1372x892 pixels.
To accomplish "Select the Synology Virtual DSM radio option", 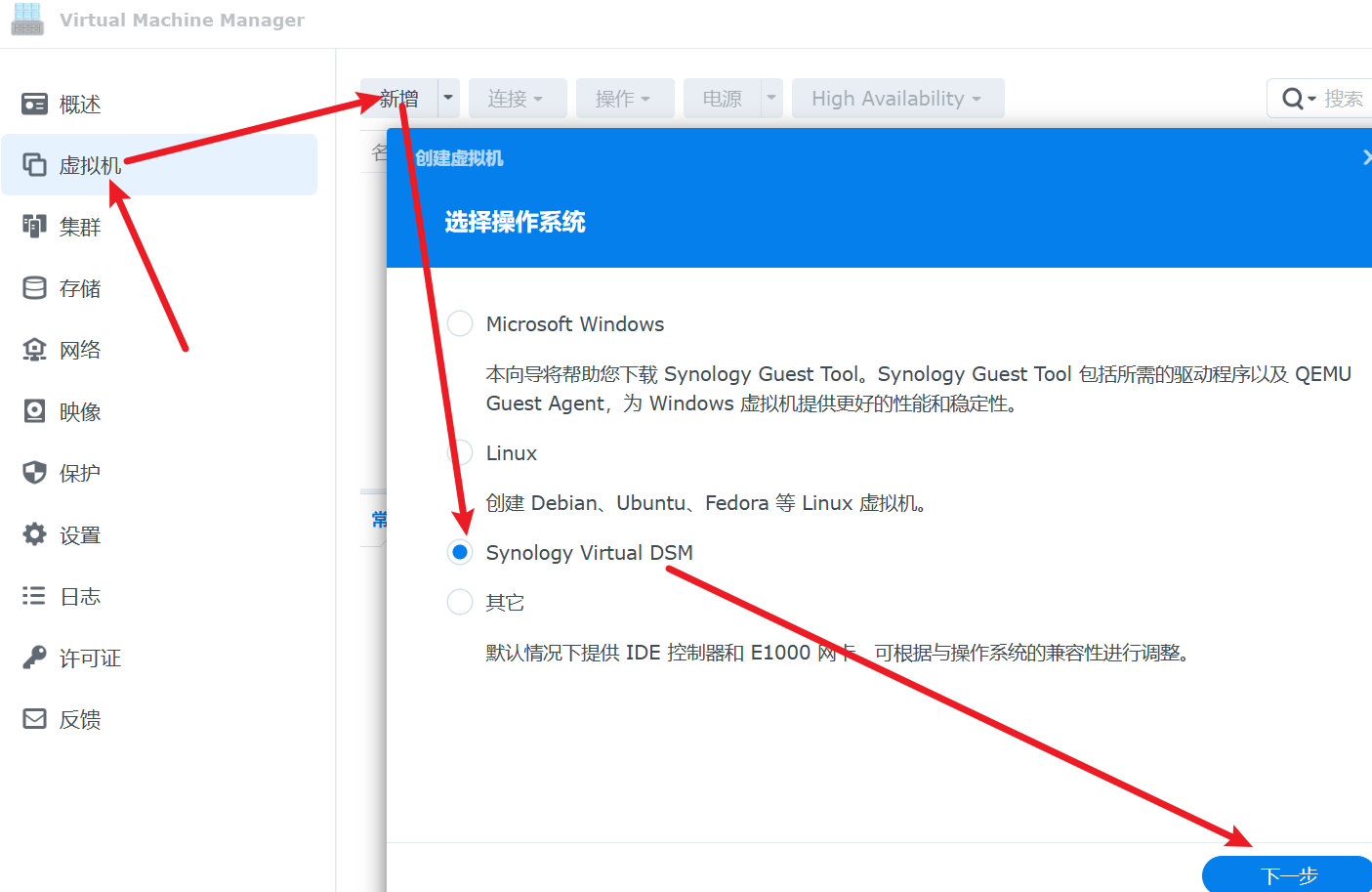I will click(460, 552).
